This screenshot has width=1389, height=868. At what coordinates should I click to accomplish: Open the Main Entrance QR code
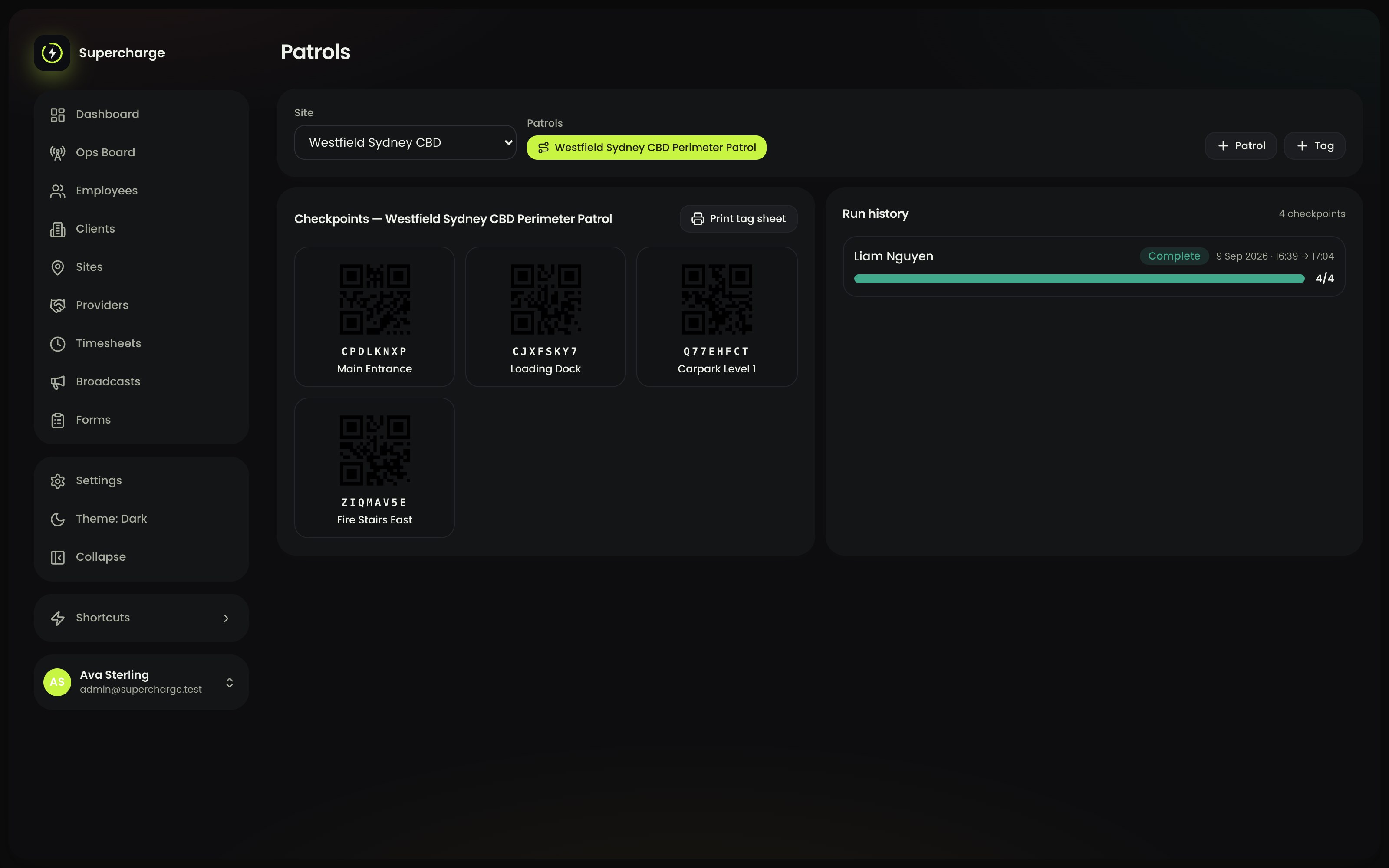[x=375, y=299]
